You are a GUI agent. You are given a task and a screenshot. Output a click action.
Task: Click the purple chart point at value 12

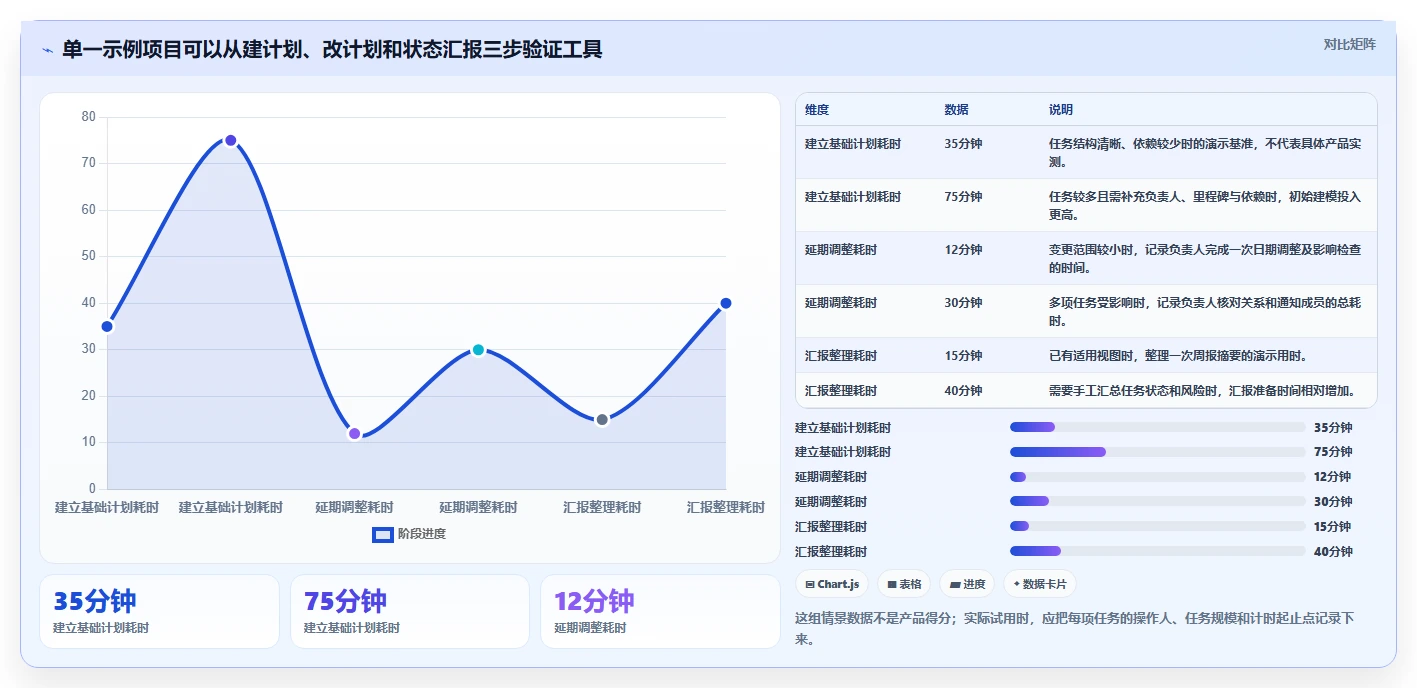(x=354, y=433)
